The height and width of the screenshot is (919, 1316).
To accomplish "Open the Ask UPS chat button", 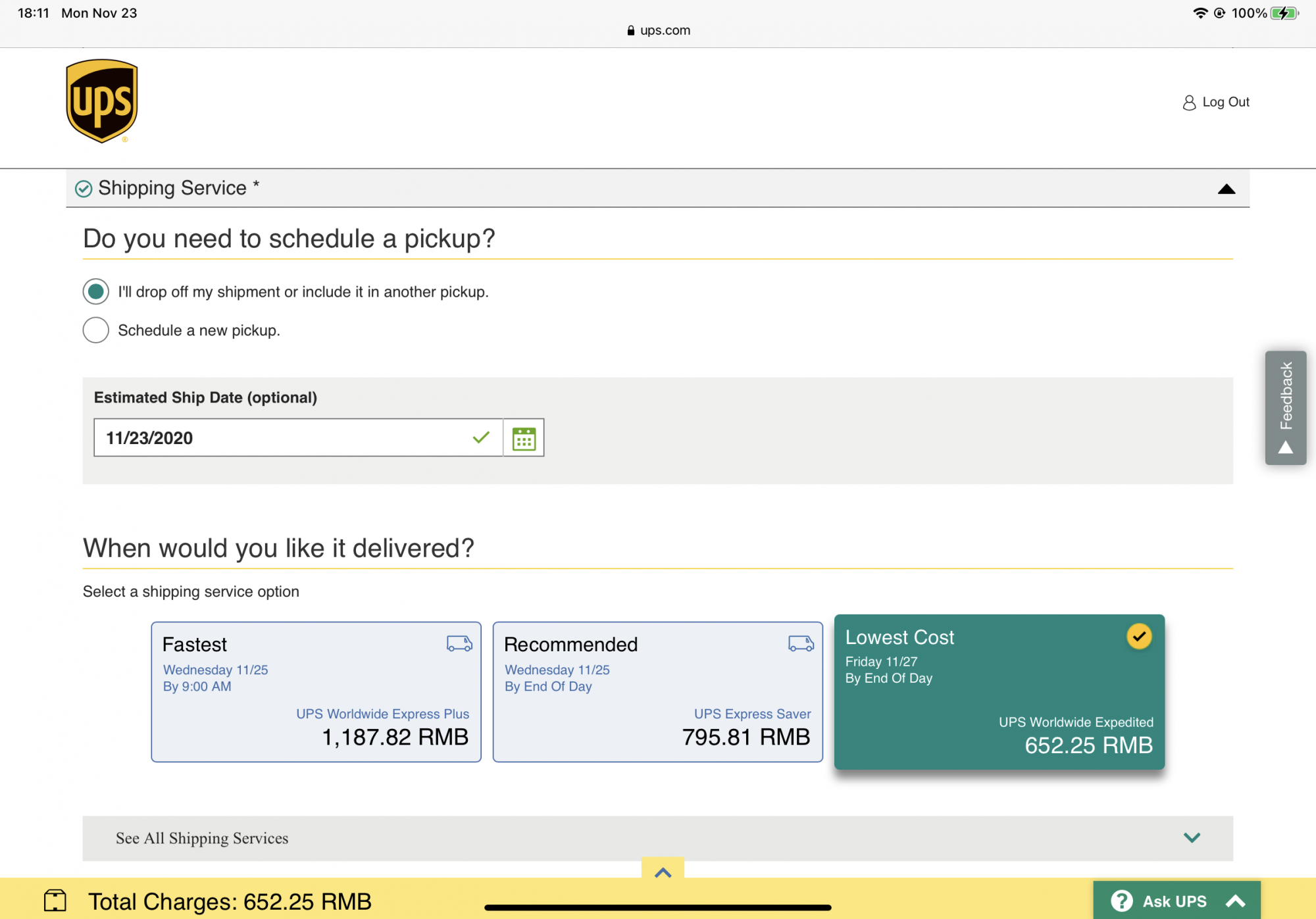I will [1177, 900].
